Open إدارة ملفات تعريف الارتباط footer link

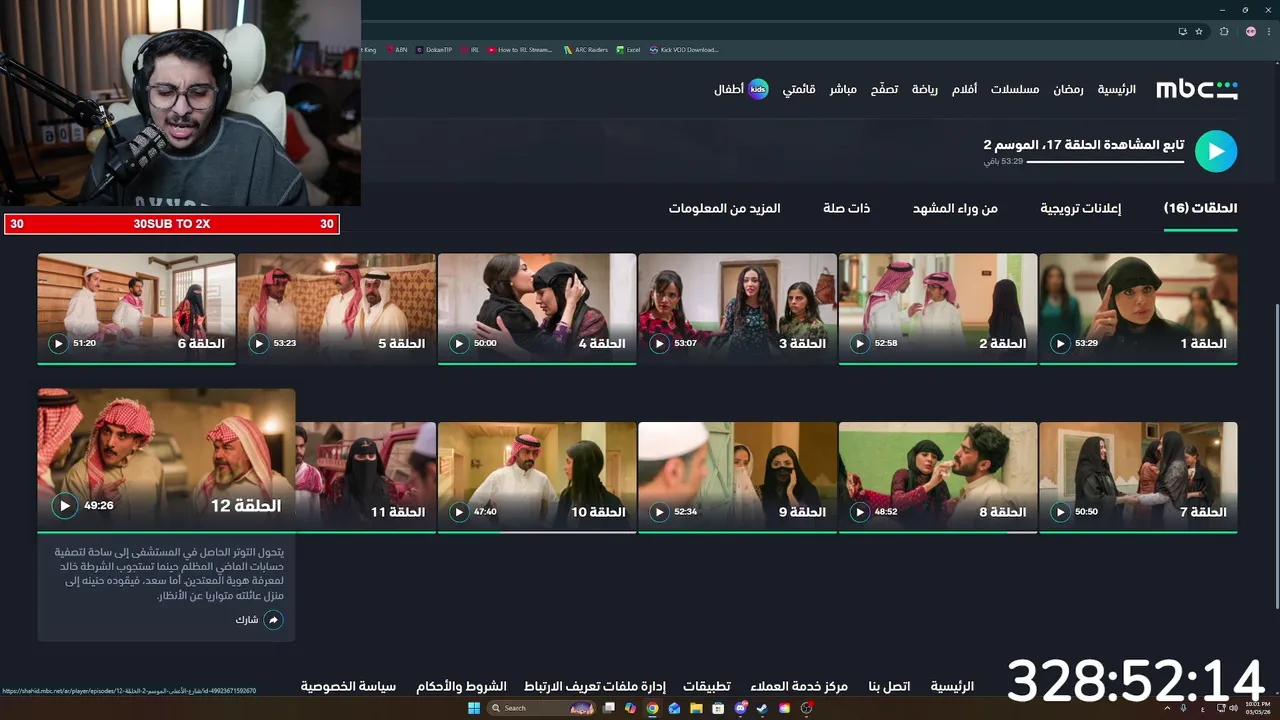click(595, 686)
